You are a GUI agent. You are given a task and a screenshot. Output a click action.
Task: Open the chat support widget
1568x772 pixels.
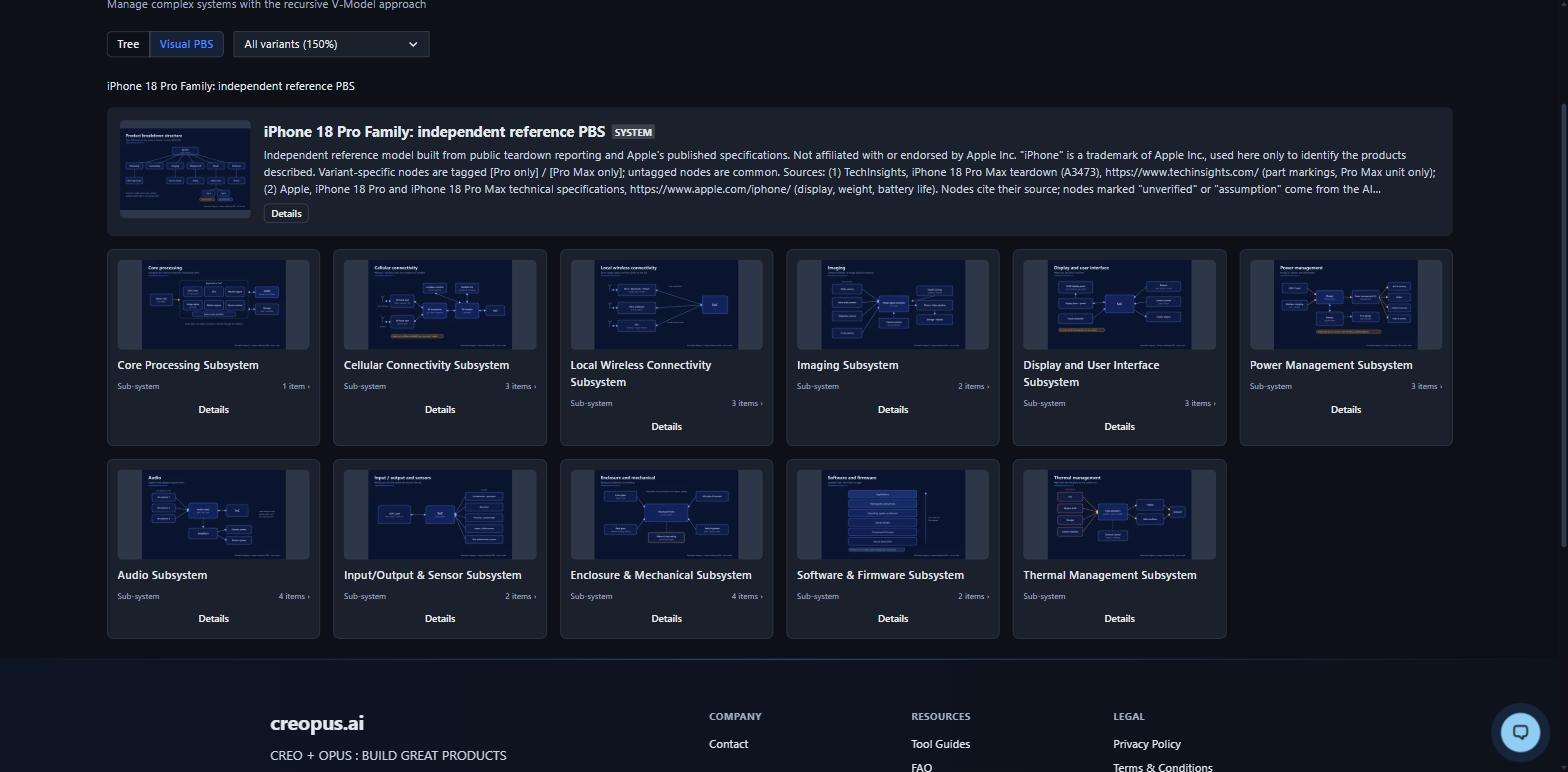1520,732
